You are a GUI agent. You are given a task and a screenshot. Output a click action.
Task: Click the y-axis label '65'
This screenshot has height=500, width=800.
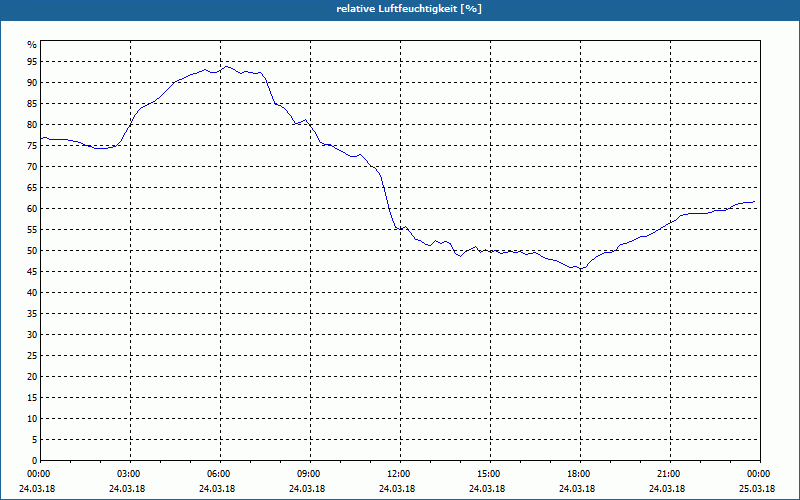(x=32, y=188)
